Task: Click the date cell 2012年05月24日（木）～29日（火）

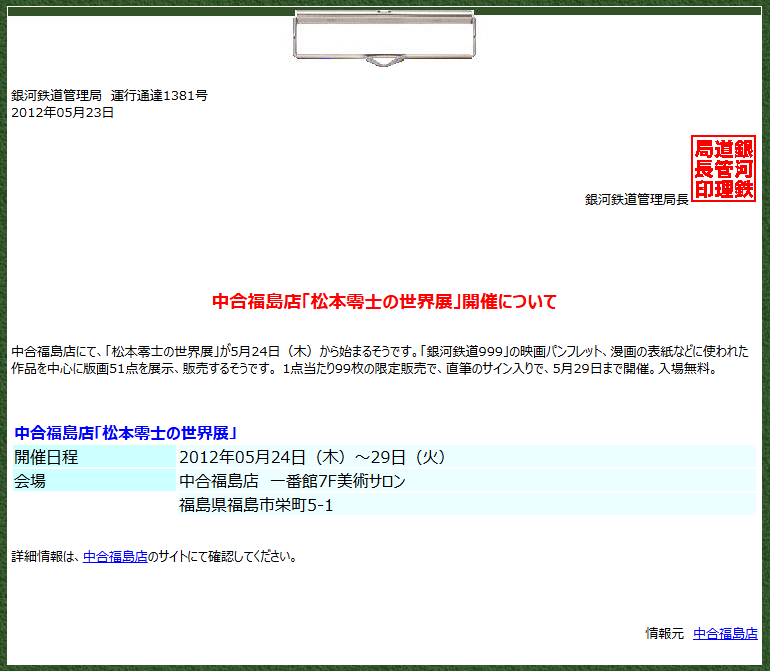Action: pyautogui.click(x=467, y=457)
